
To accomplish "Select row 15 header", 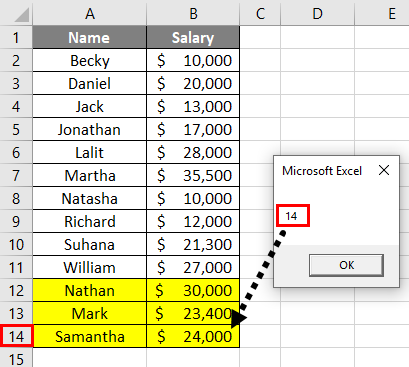I will point(16,358).
